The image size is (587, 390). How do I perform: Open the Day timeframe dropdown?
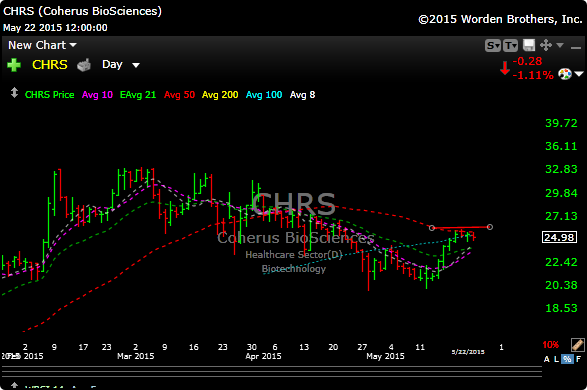tap(121, 65)
